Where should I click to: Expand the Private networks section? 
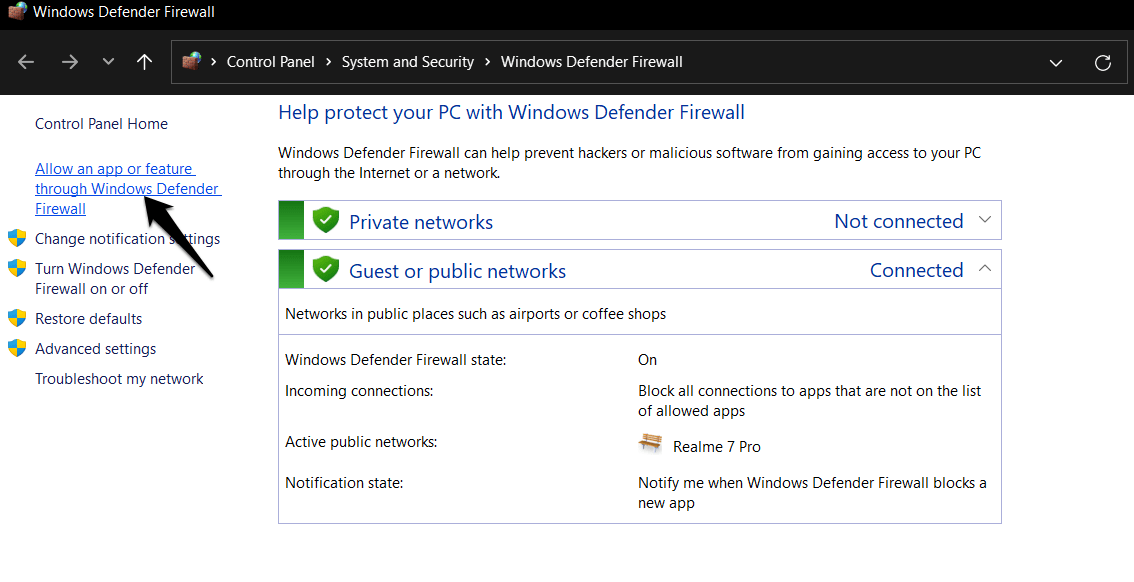pos(985,219)
